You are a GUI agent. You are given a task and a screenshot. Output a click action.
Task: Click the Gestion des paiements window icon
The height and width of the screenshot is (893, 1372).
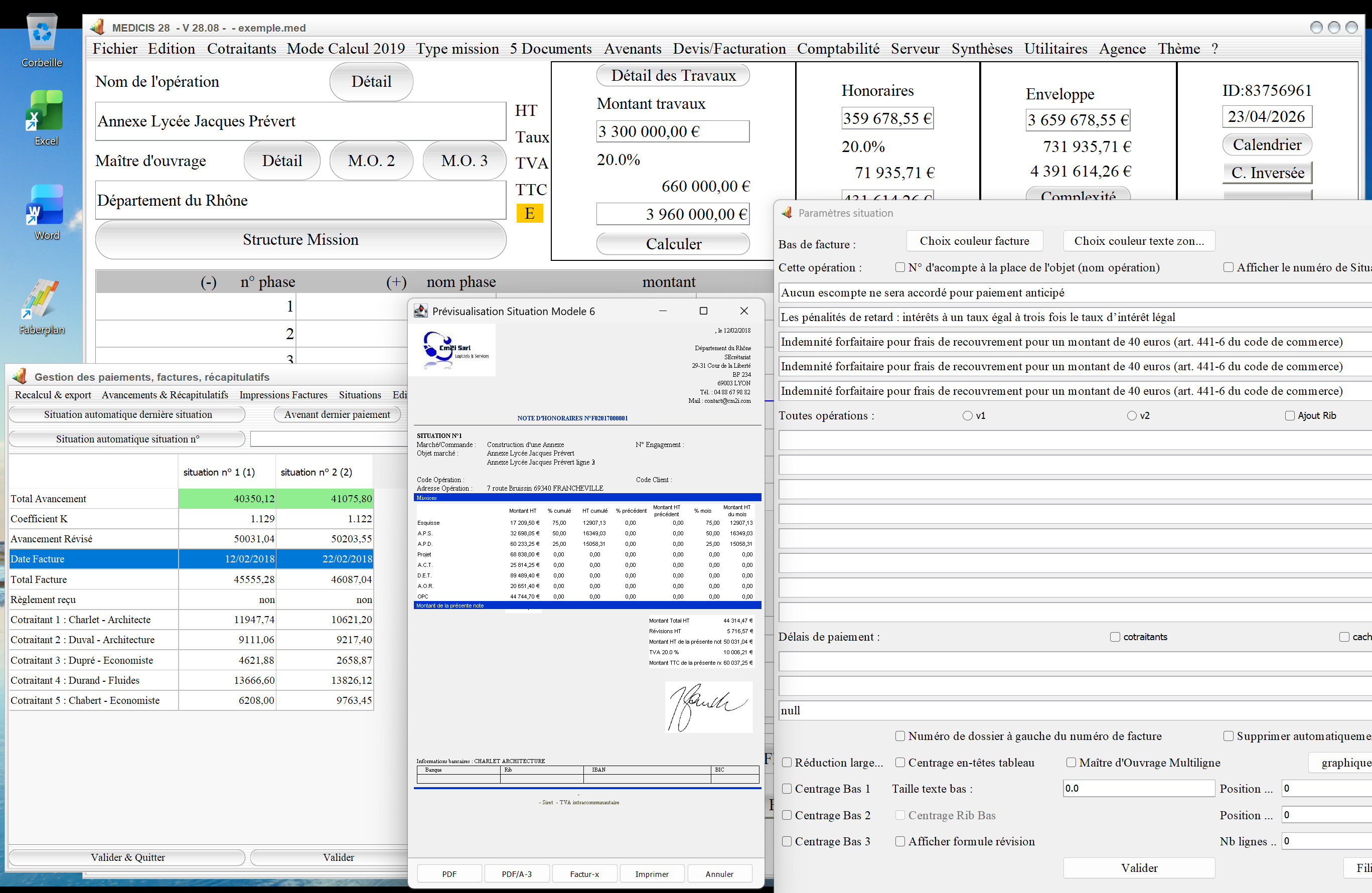tap(20, 376)
